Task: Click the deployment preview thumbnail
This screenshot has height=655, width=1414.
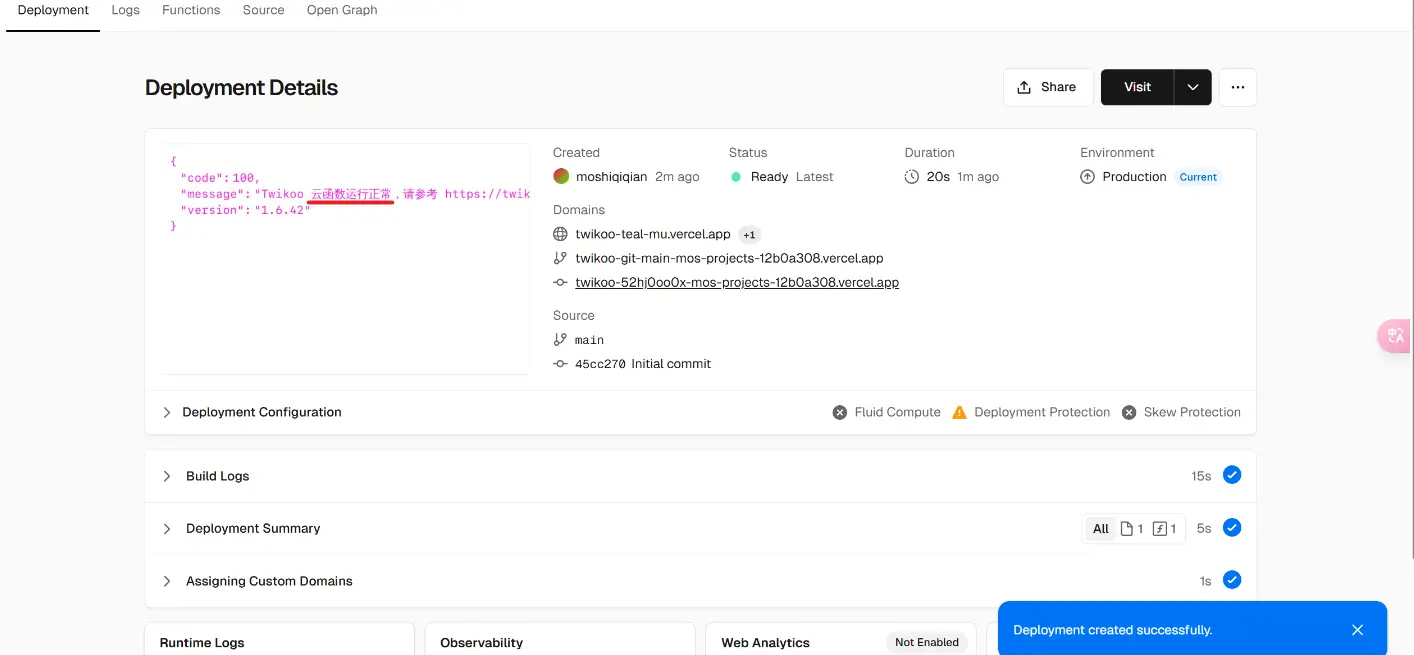Action: 346,258
